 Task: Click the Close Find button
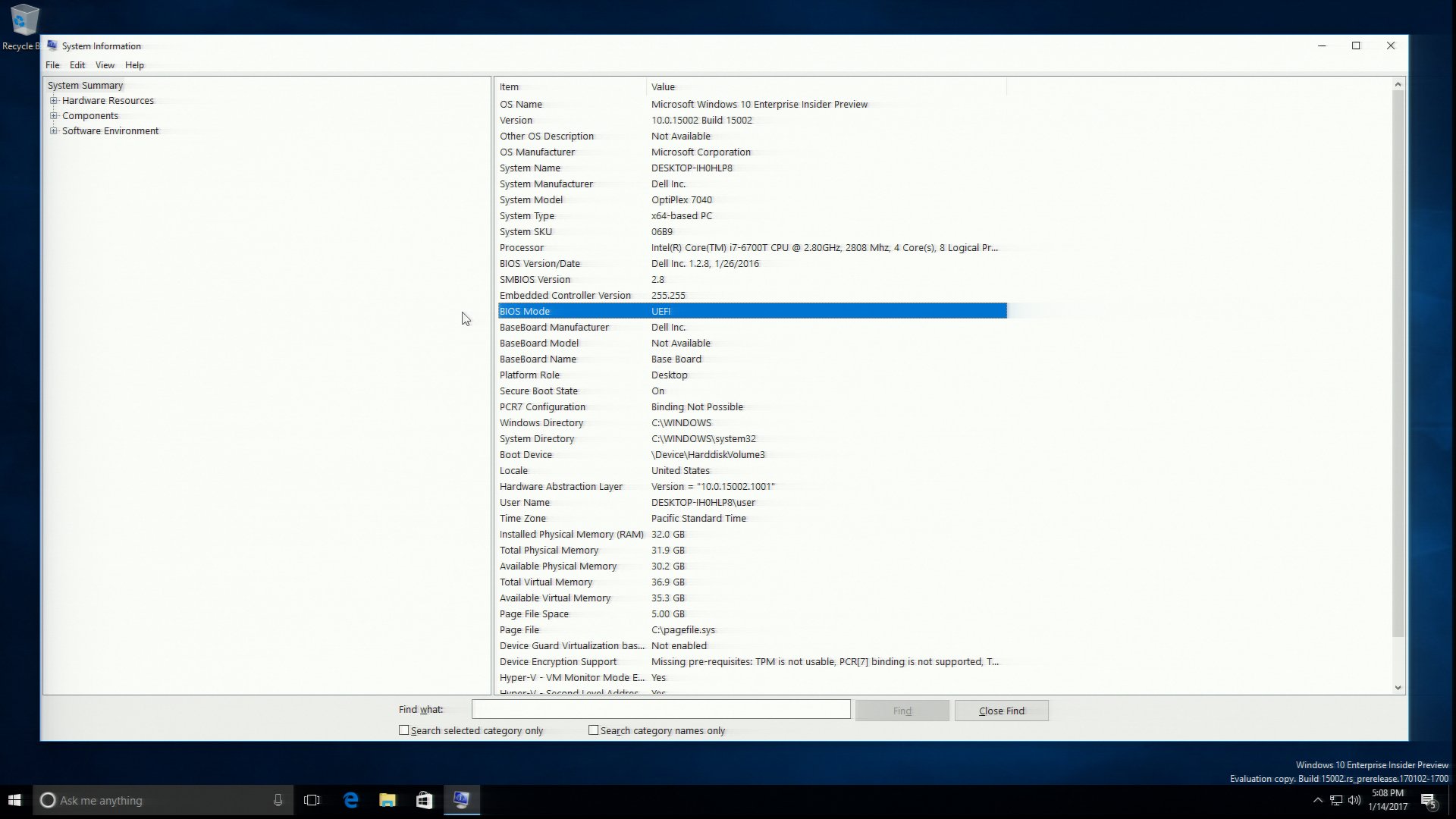click(1001, 711)
